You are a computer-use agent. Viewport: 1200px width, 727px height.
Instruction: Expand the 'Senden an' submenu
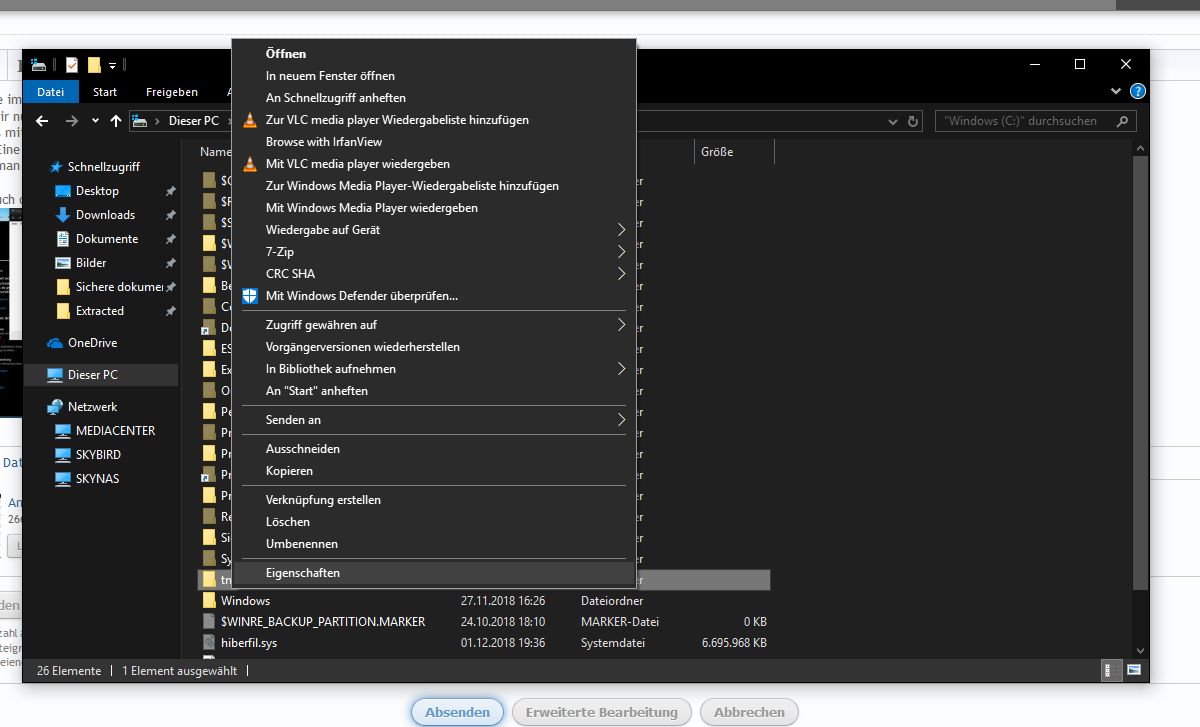coord(433,420)
